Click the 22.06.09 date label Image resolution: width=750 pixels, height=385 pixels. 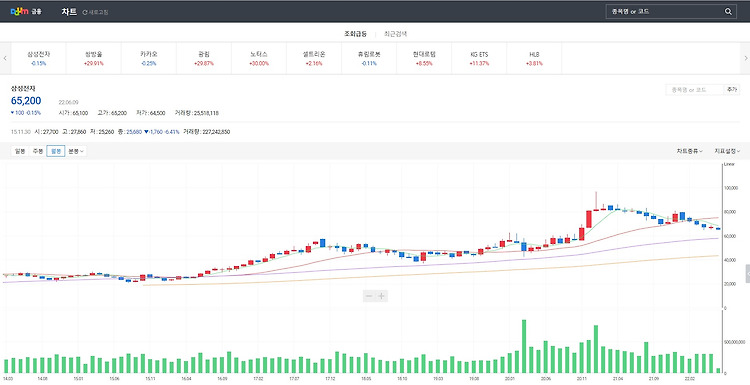[x=68, y=102]
